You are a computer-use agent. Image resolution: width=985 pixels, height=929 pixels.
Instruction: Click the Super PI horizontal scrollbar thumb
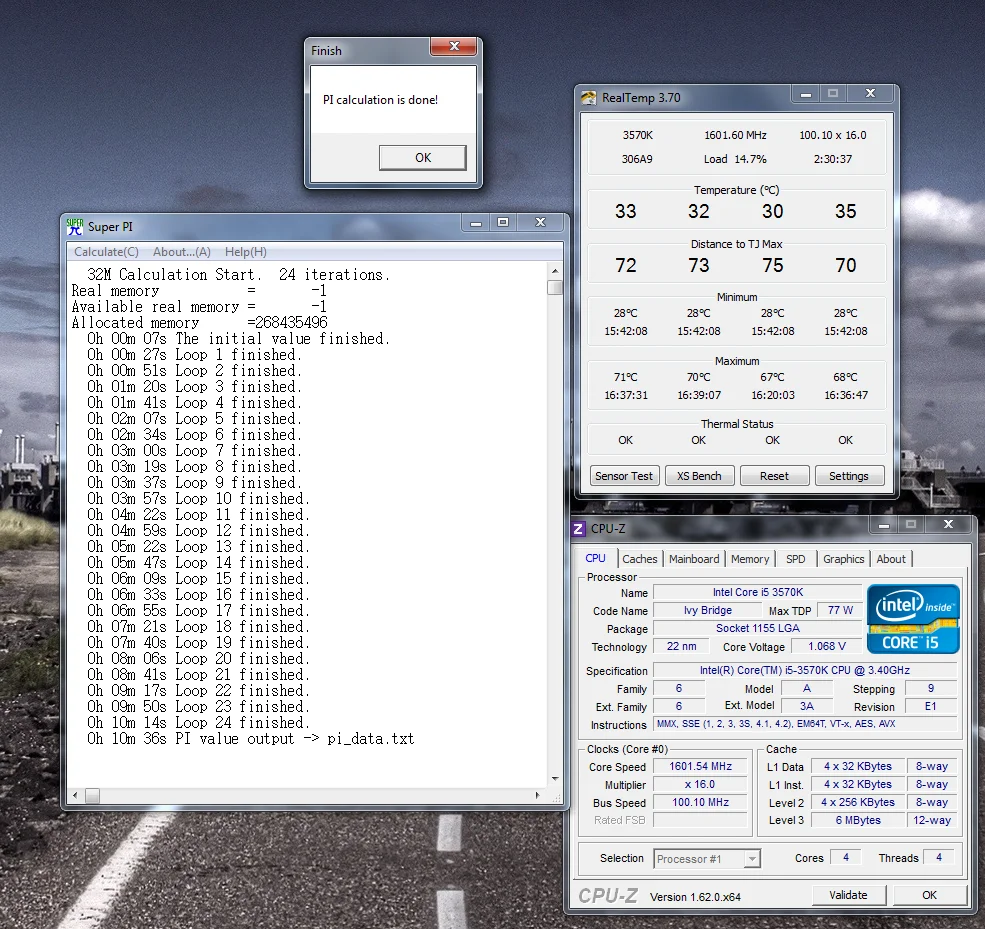coord(92,796)
